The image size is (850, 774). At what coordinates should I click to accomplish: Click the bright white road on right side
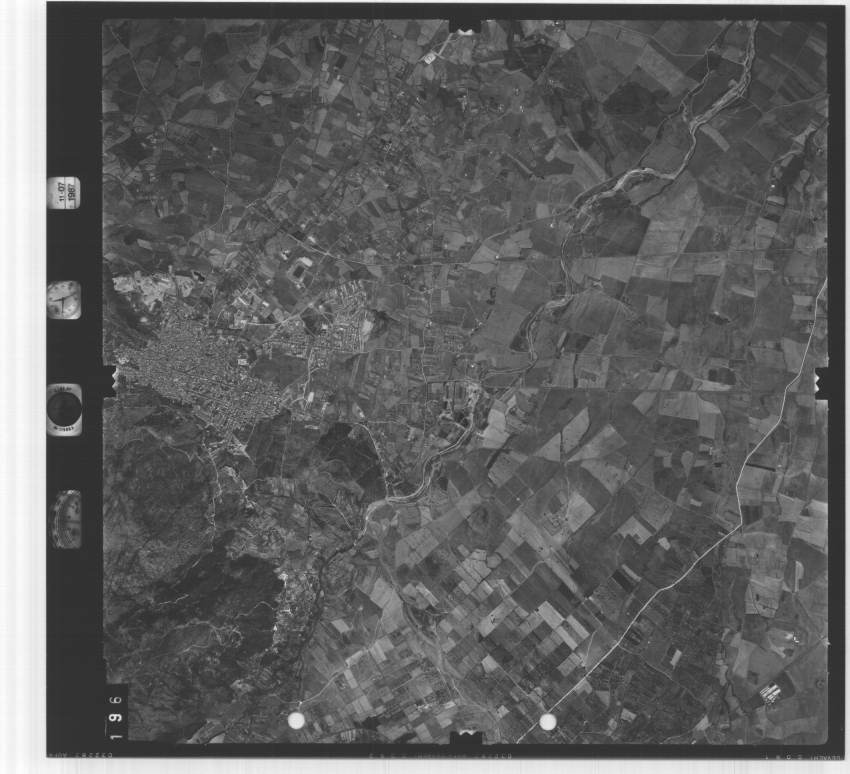(x=762, y=440)
